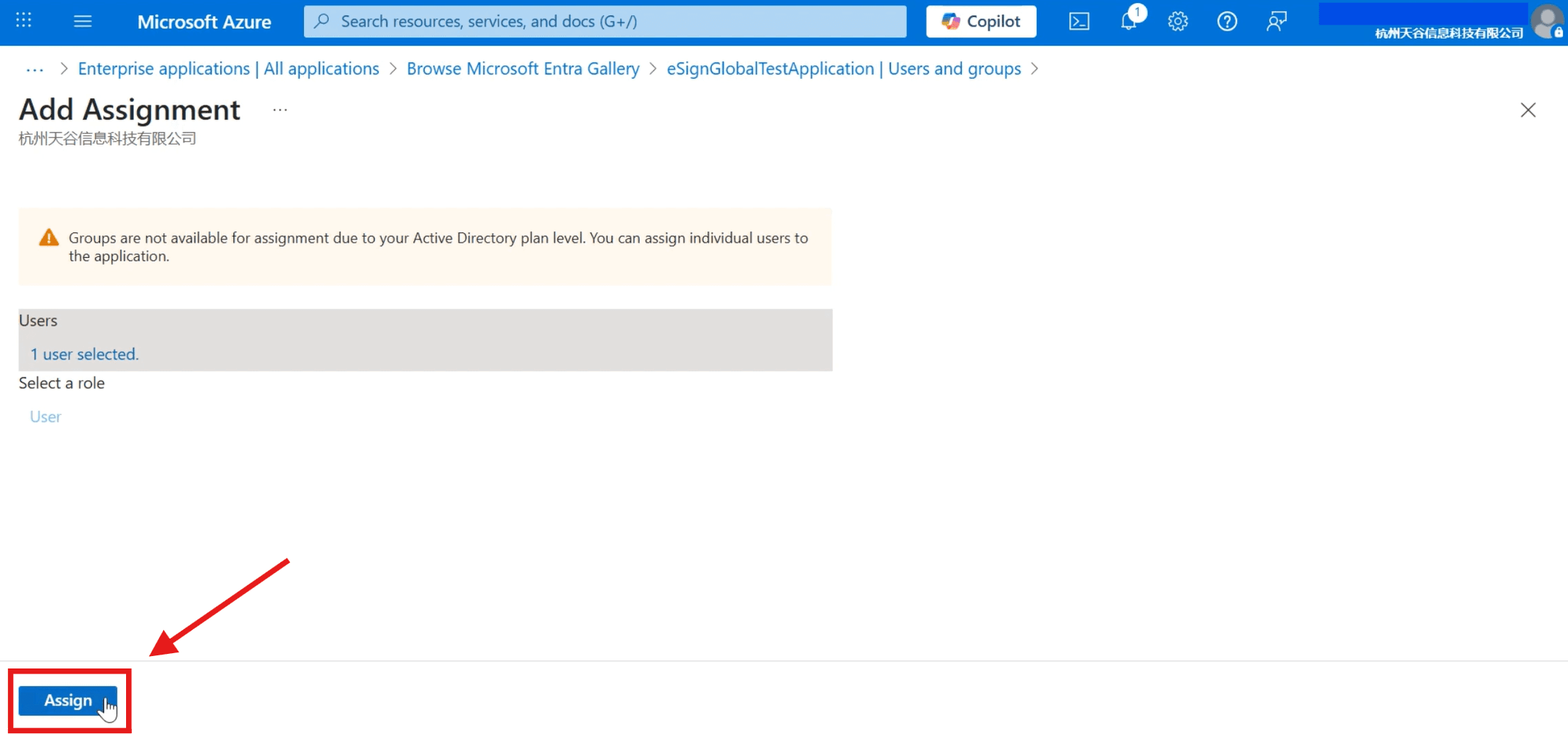Click the tenant name under Add Assignment
The height and width of the screenshot is (734, 1568).
(108, 138)
